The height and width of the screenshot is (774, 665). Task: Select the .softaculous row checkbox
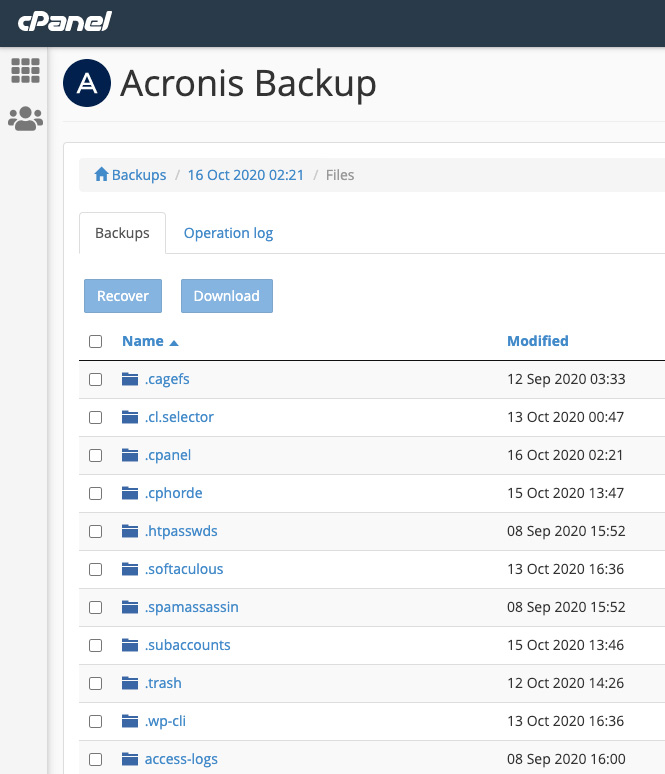point(96,569)
